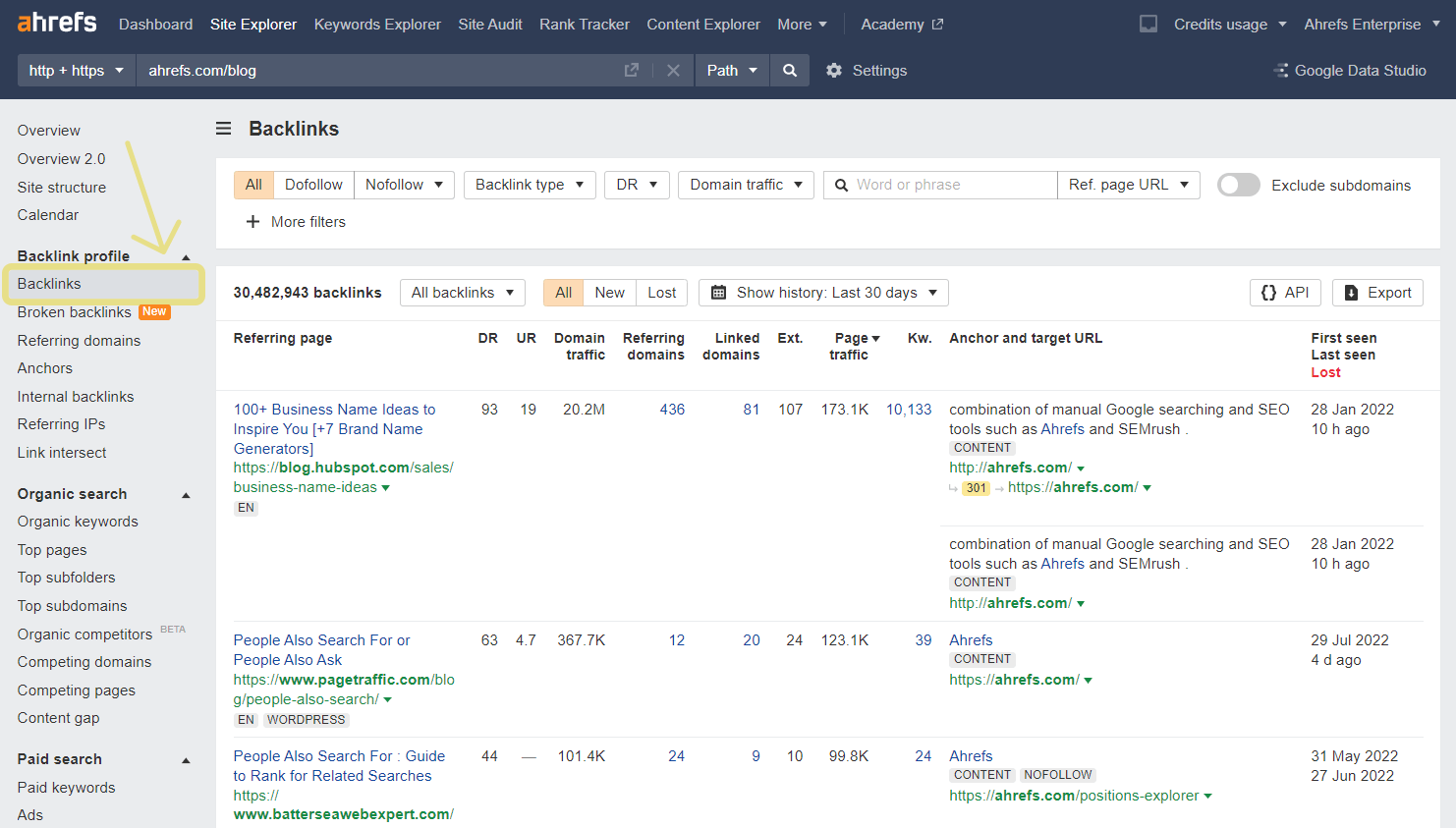1456x828 pixels.
Task: Select the All status tab beside New
Action: click(x=563, y=293)
